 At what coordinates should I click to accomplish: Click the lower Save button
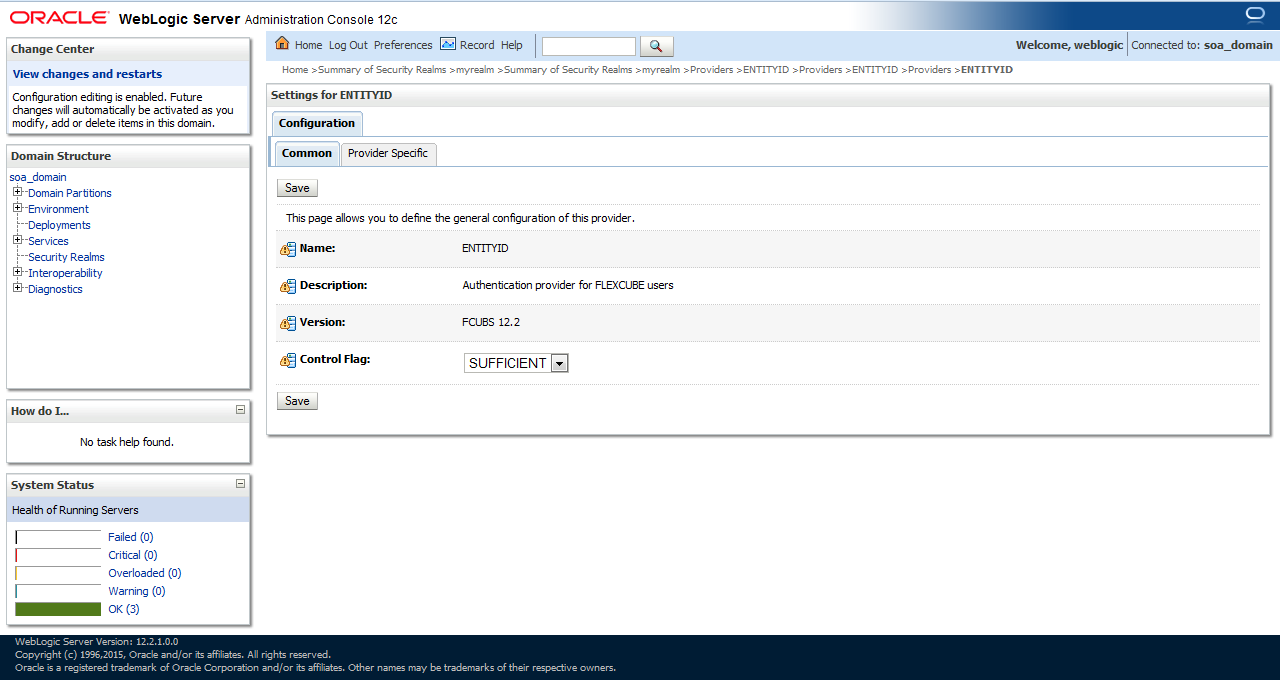(x=297, y=401)
